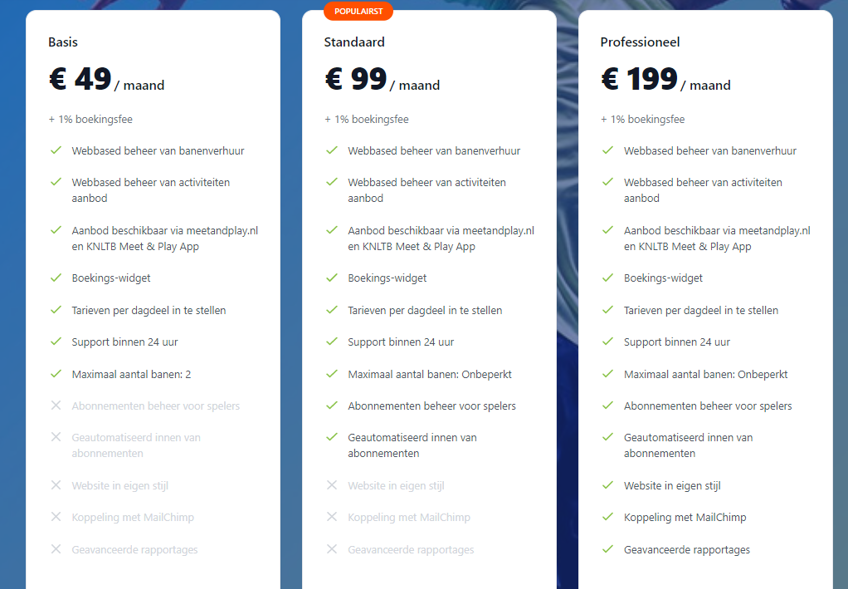Click the checkmark beside Geavanceerde rapportages in Professioneel
Screen dimensions: 848x589
tap(608, 549)
